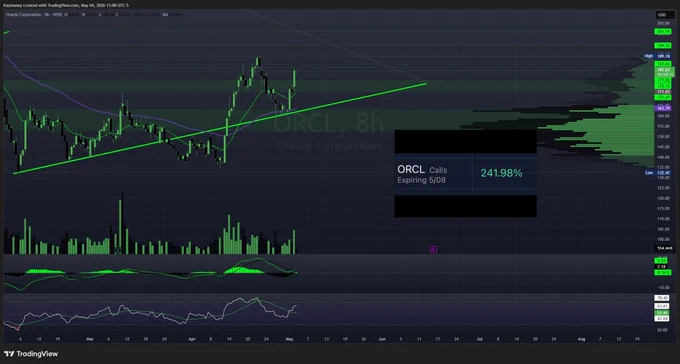This screenshot has width=680, height=364.
Task: Click the 'Jun' label on the time axis
Action: (x=382, y=339)
